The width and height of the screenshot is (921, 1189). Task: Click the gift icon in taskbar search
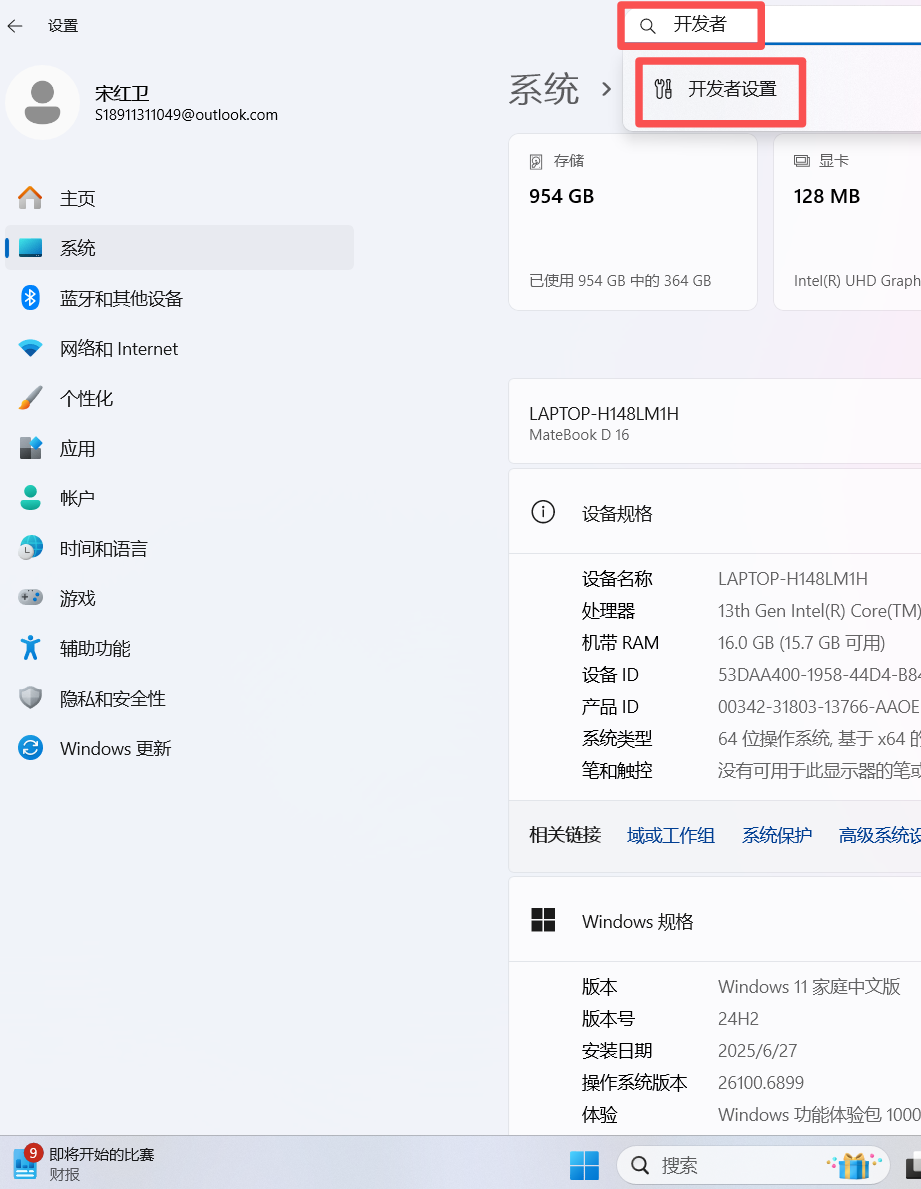pyautogui.click(x=854, y=1165)
